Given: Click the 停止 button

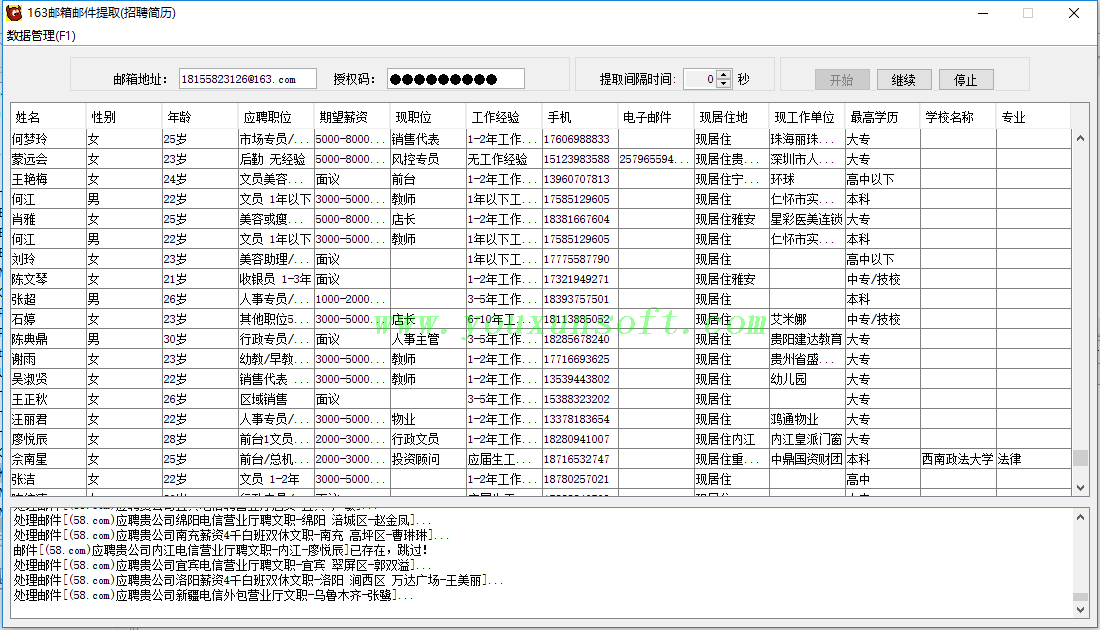Looking at the screenshot, I should pos(965,80).
